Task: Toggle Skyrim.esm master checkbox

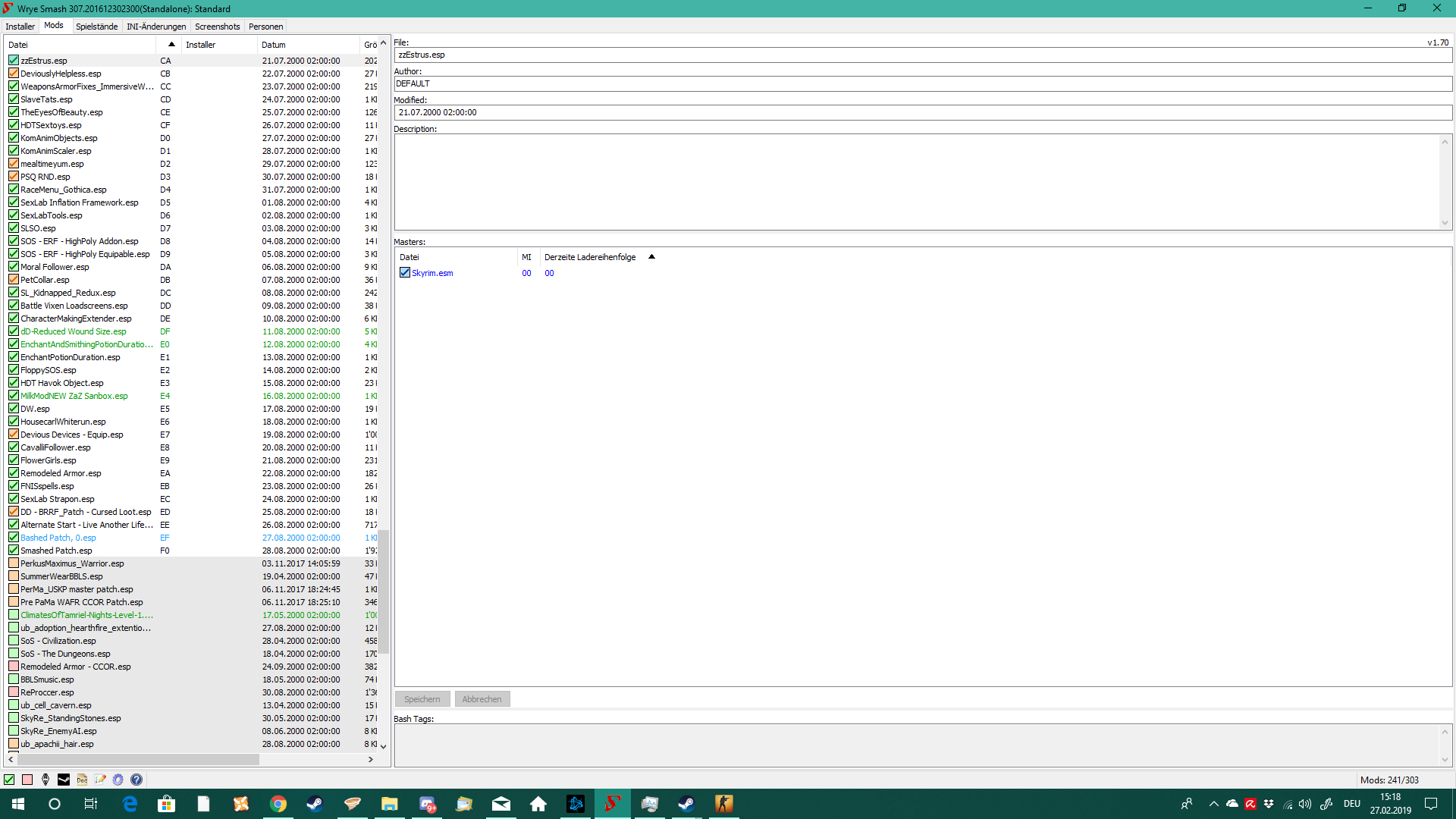Action: tap(405, 273)
